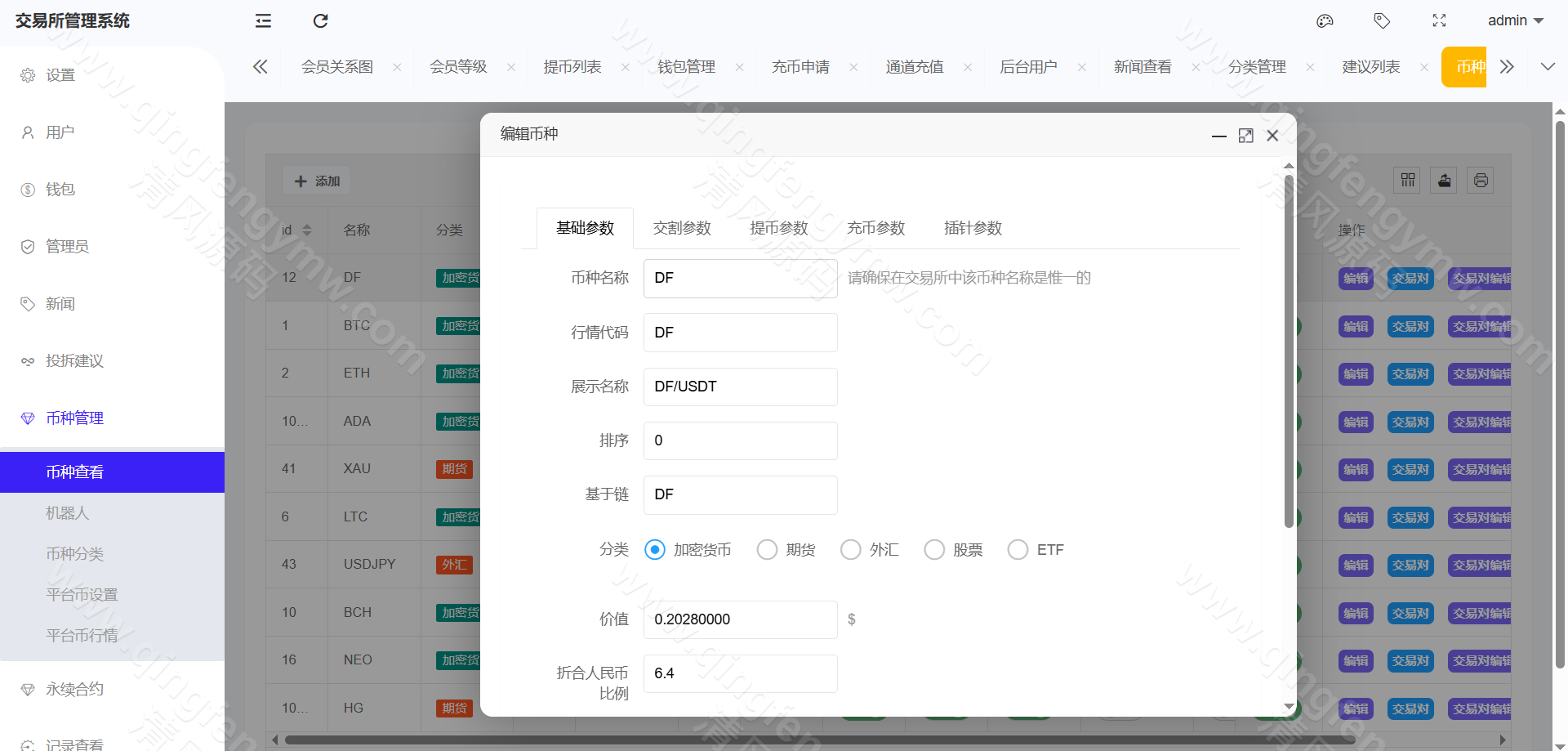Image resolution: width=1568 pixels, height=751 pixels.
Task: Refresh the page with the reload icon
Action: (x=320, y=20)
